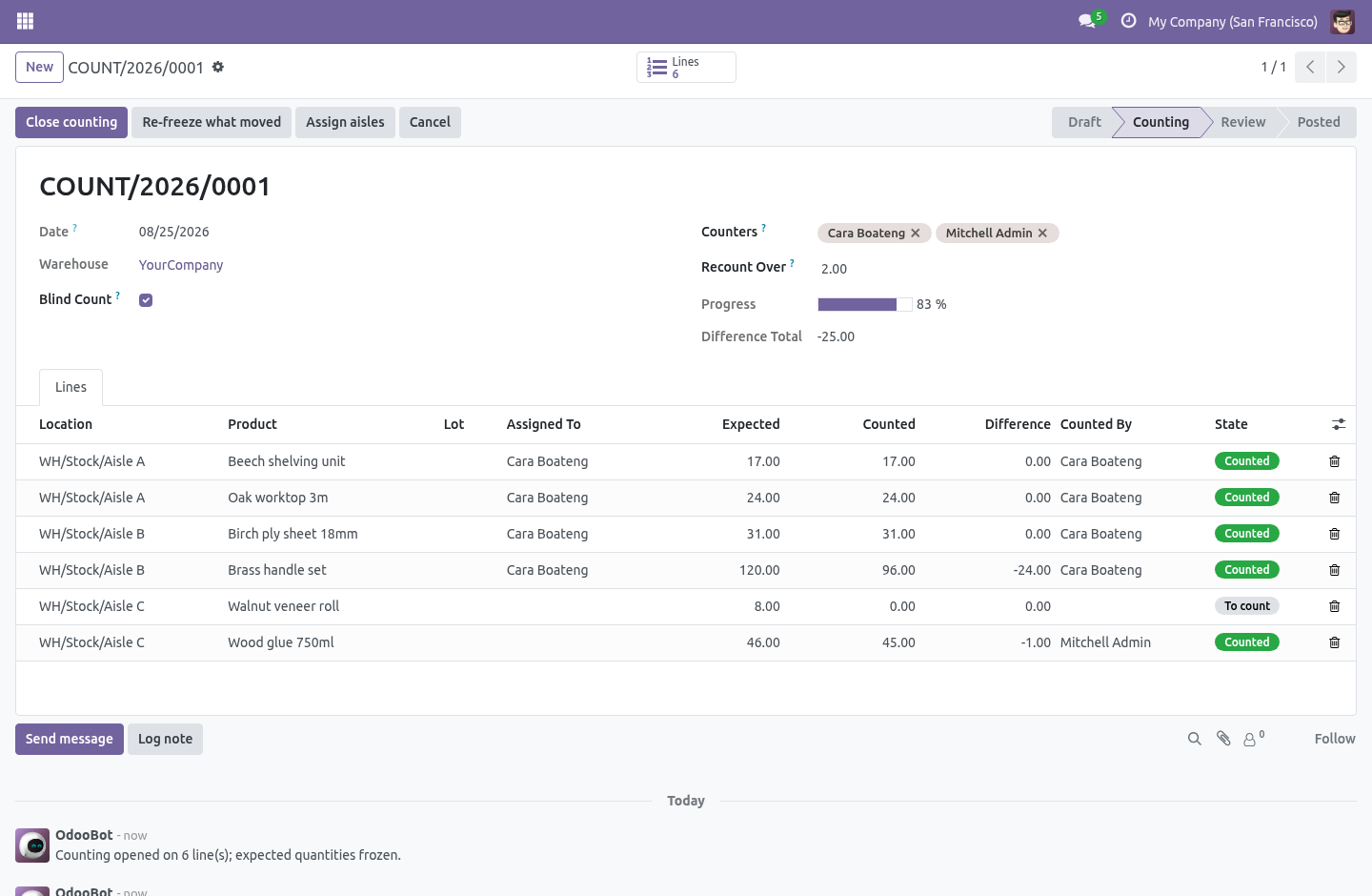Click the Log note button
This screenshot has height=896, width=1372.
pyautogui.click(x=165, y=739)
